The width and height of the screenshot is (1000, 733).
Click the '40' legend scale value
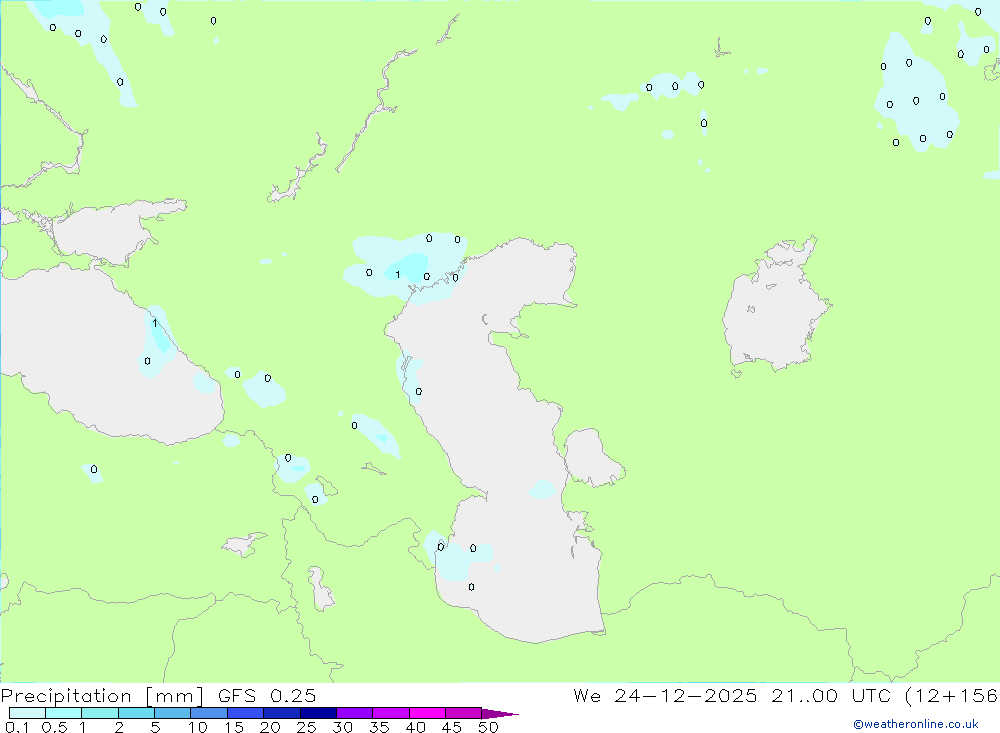415,727
